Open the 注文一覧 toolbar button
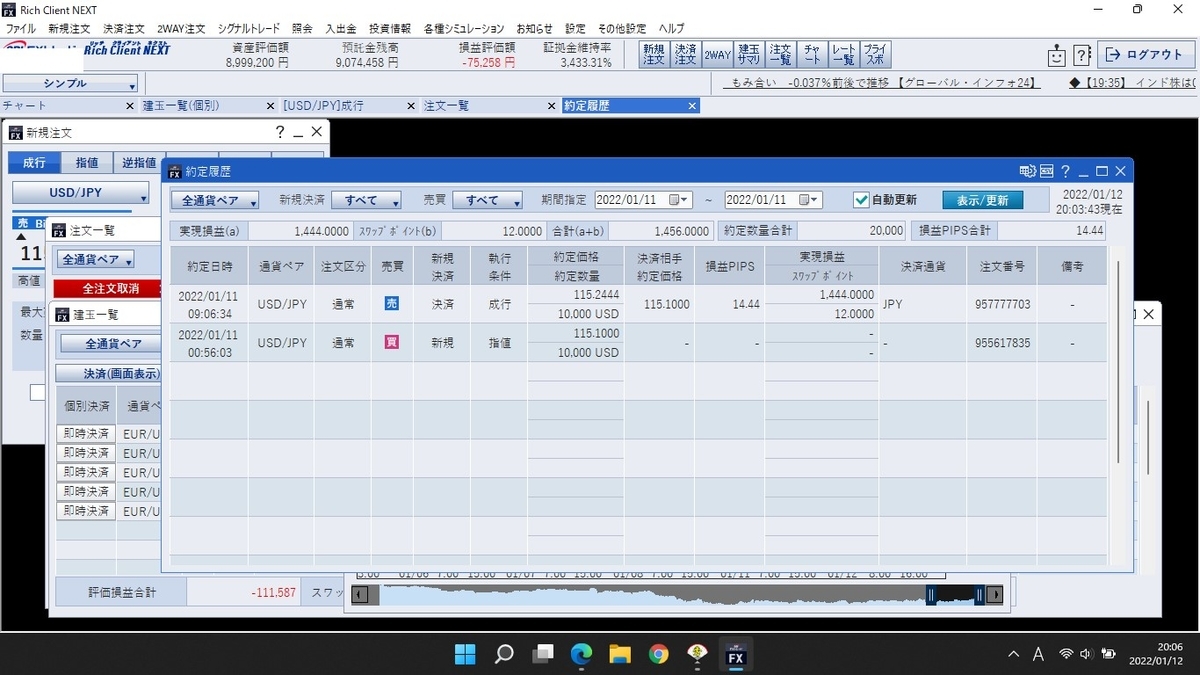The height and width of the screenshot is (675, 1200). pyautogui.click(x=781, y=54)
